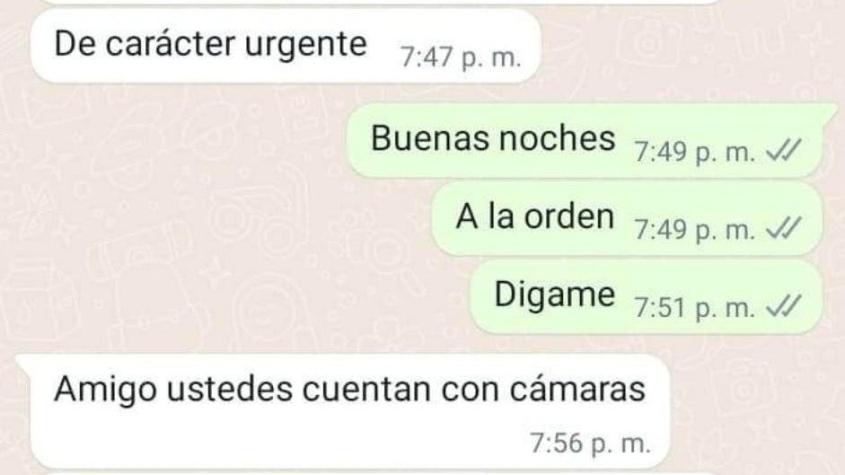
Task: Click the word 'Amigo' in the received message
Action: coord(106,390)
